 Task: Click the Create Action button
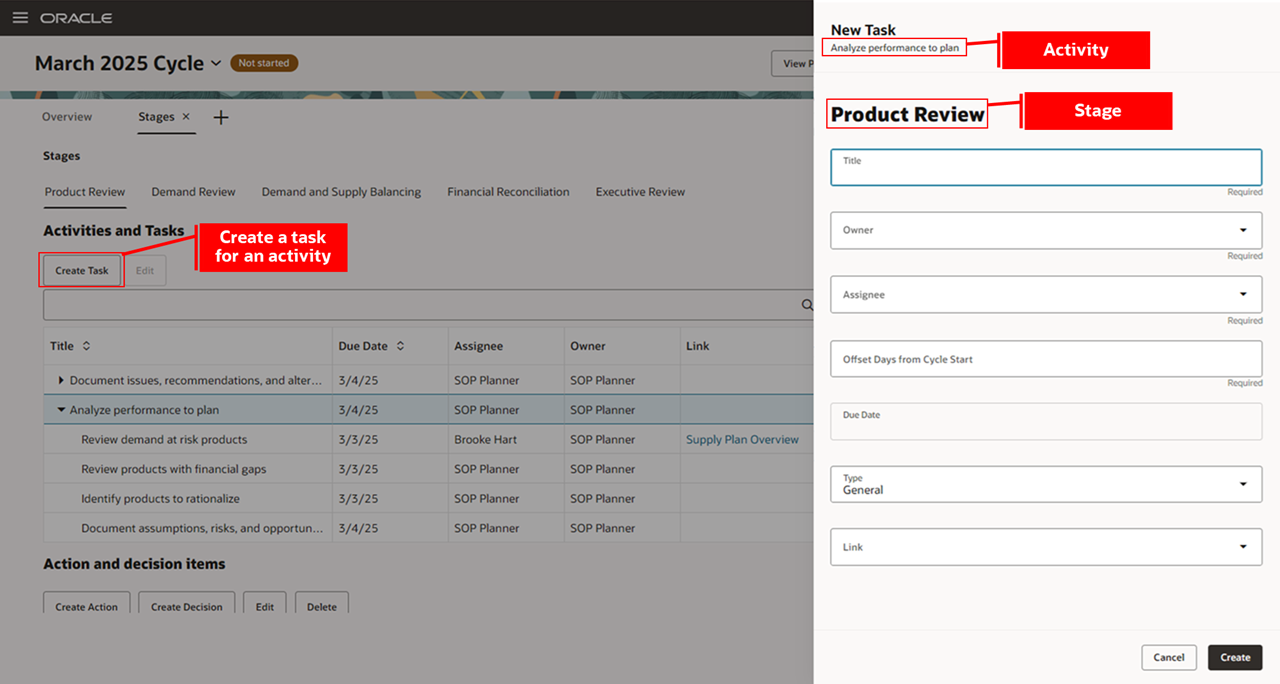(x=86, y=603)
